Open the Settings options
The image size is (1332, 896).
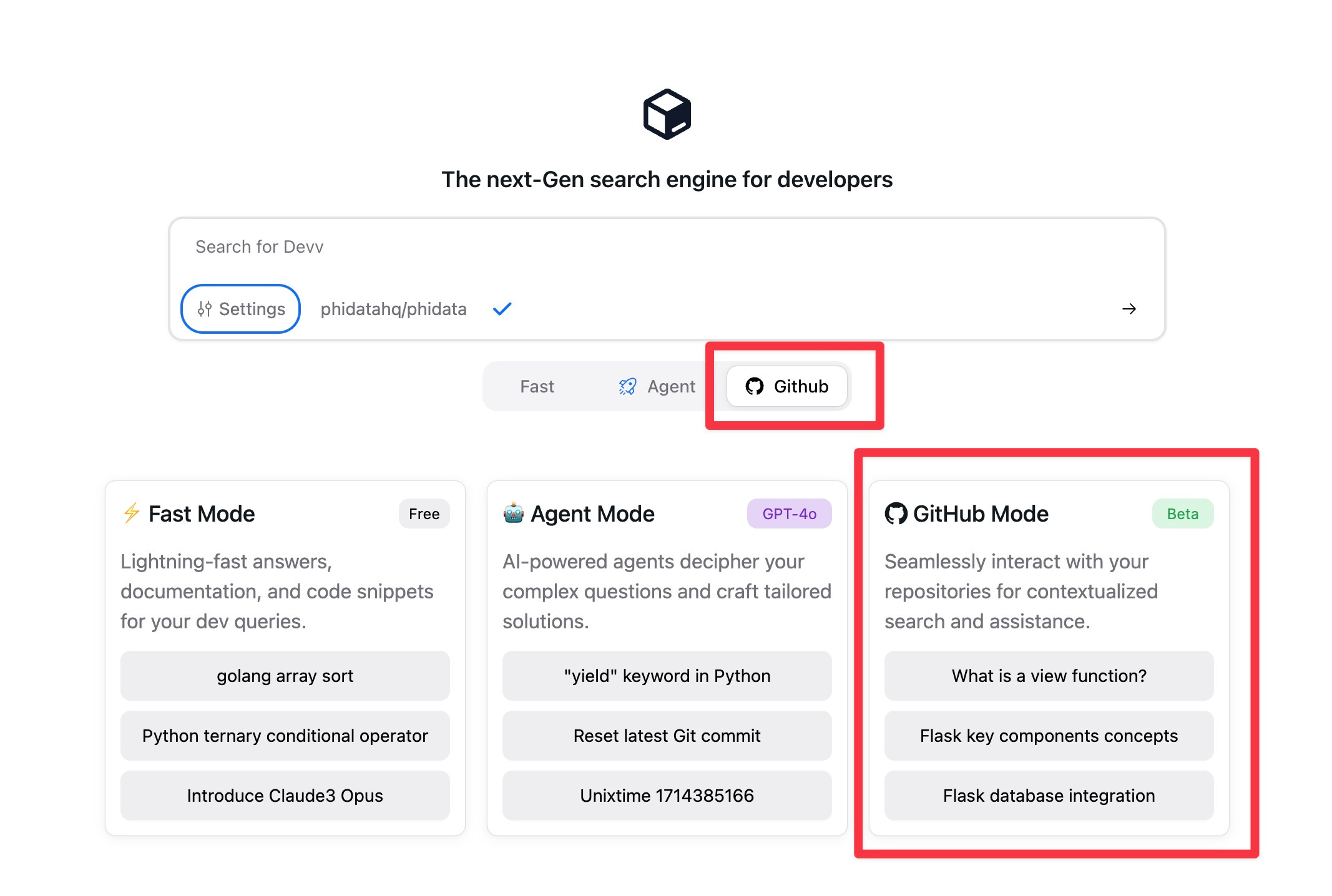pos(240,309)
